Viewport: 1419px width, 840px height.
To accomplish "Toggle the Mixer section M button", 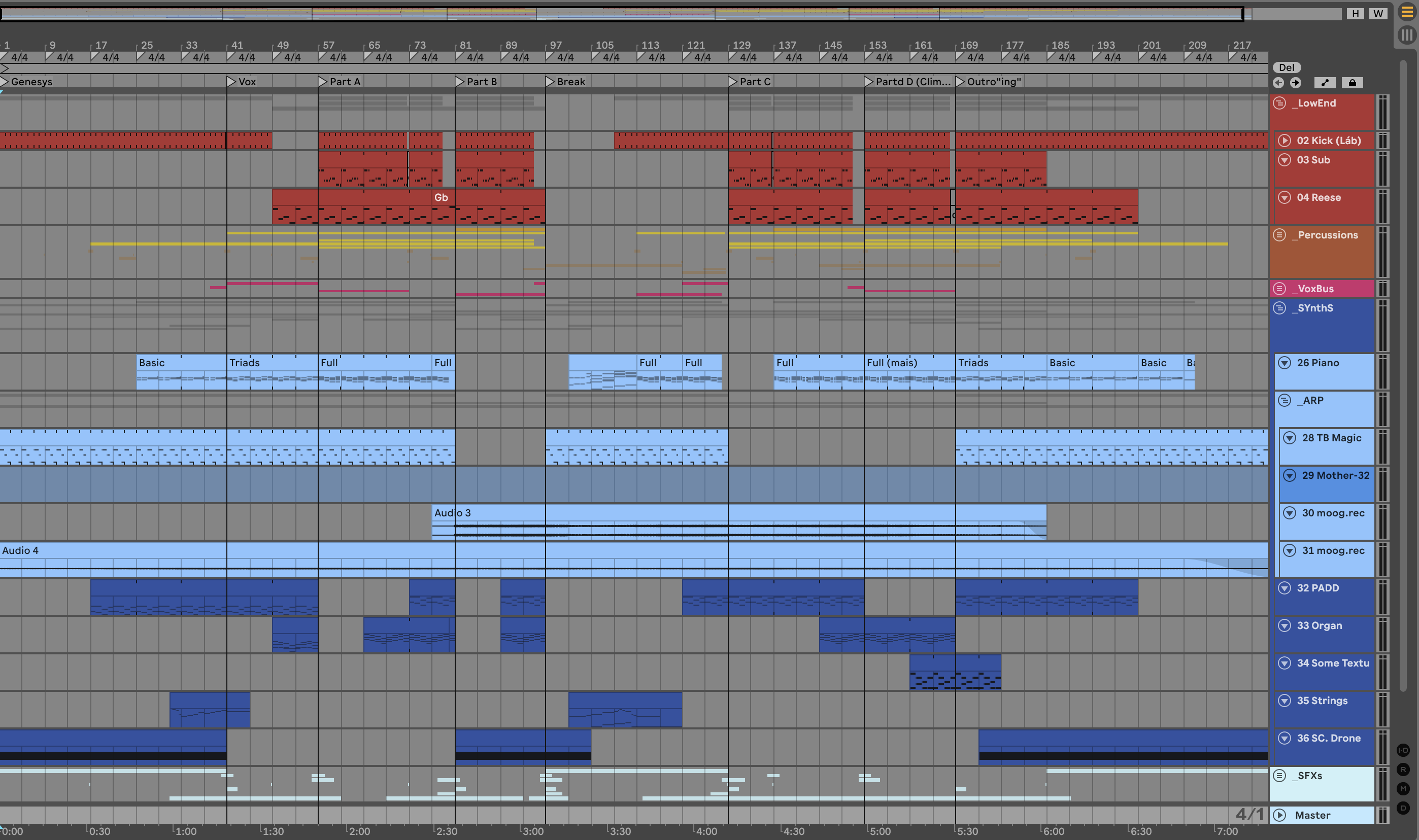I will pos(1403,788).
